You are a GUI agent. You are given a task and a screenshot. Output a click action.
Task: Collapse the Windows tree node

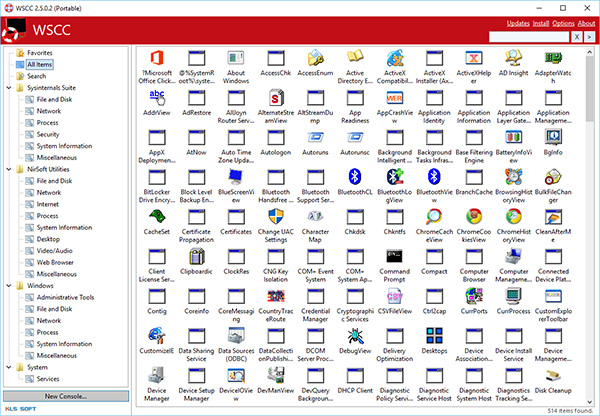tap(9, 285)
